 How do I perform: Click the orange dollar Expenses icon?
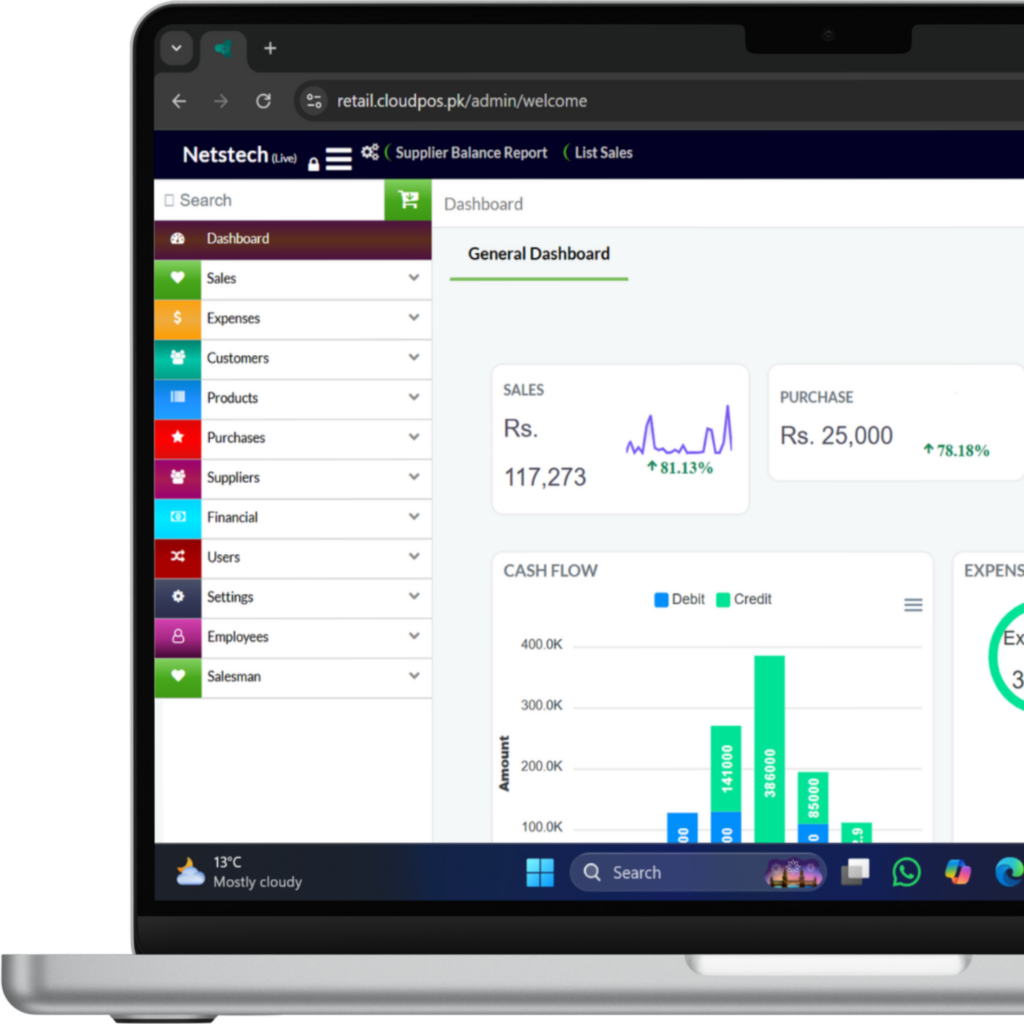pyautogui.click(x=178, y=318)
